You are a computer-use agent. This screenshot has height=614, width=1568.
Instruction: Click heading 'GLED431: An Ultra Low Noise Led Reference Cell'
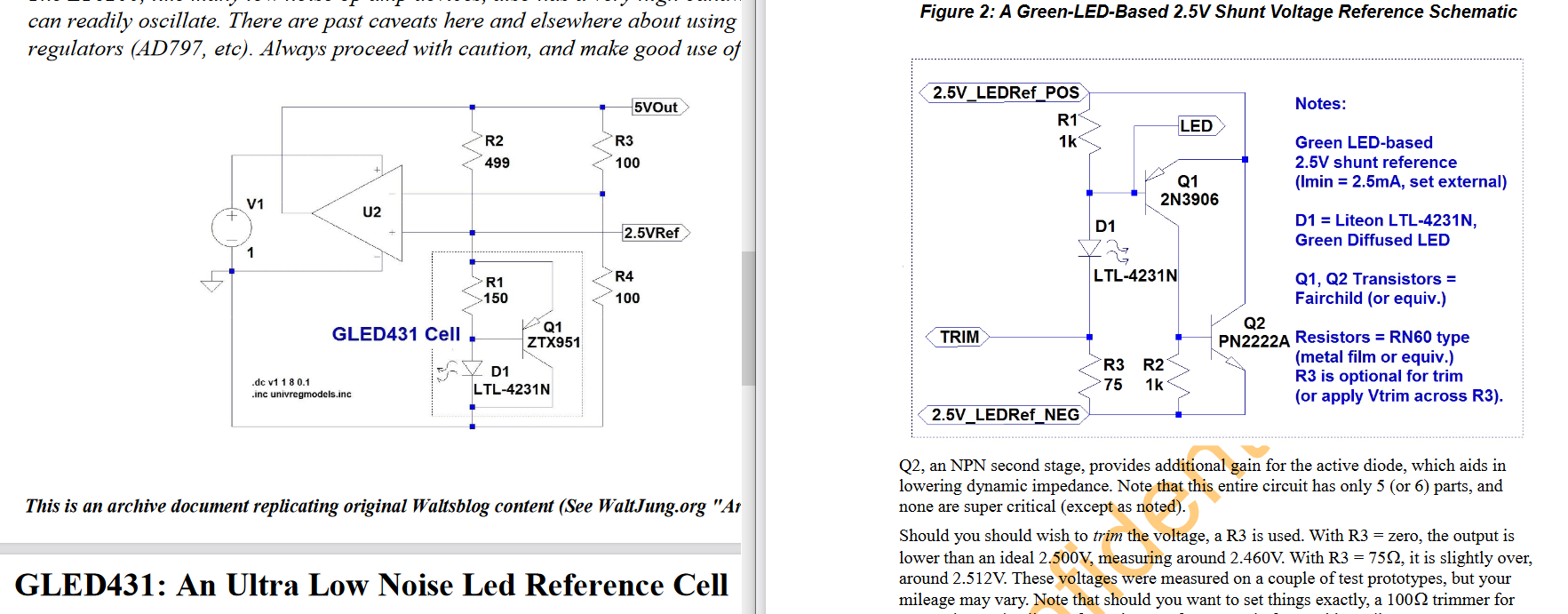coord(371,585)
